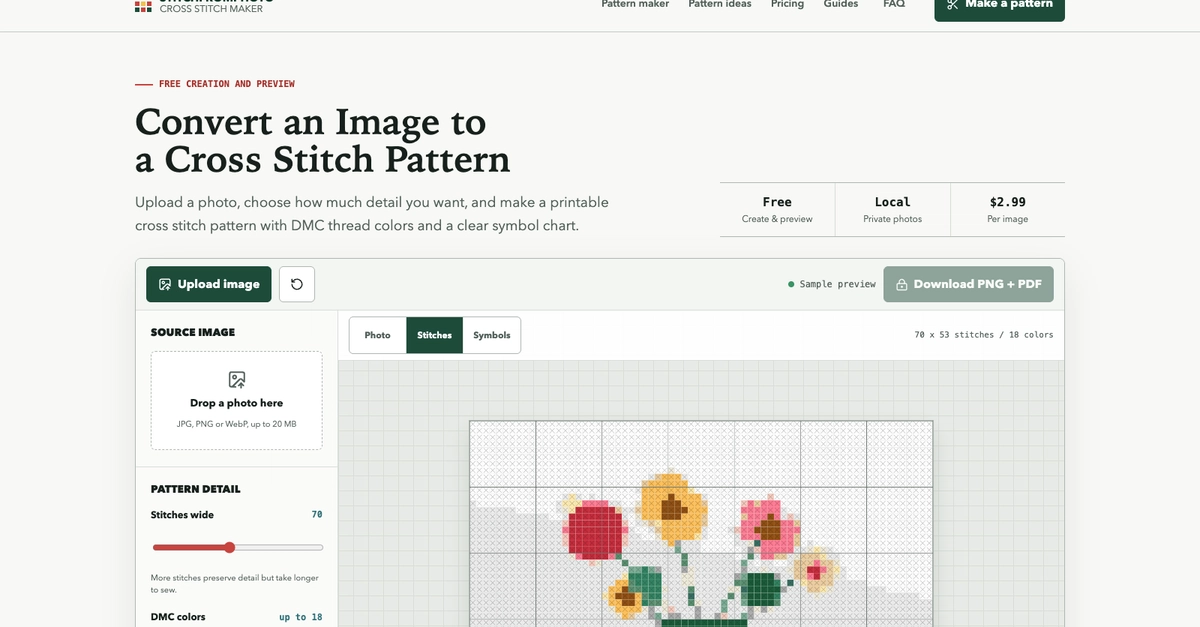Viewport: 1200px width, 627px height.
Task: Open the Guides nav link
Action: tap(841, 4)
